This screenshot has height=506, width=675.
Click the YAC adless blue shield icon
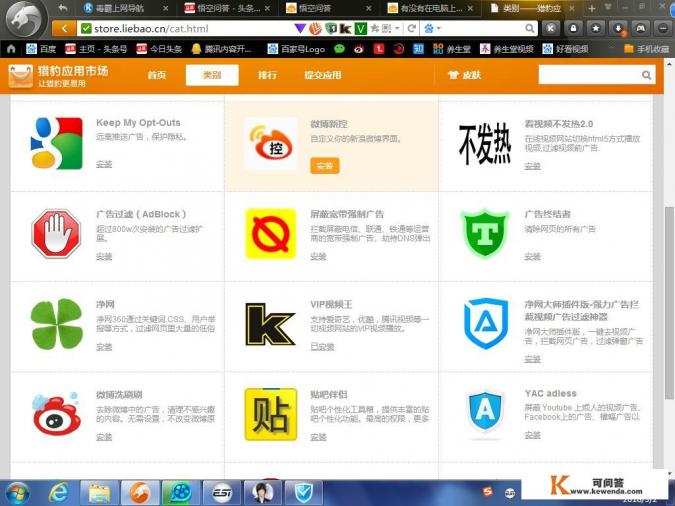(x=485, y=411)
